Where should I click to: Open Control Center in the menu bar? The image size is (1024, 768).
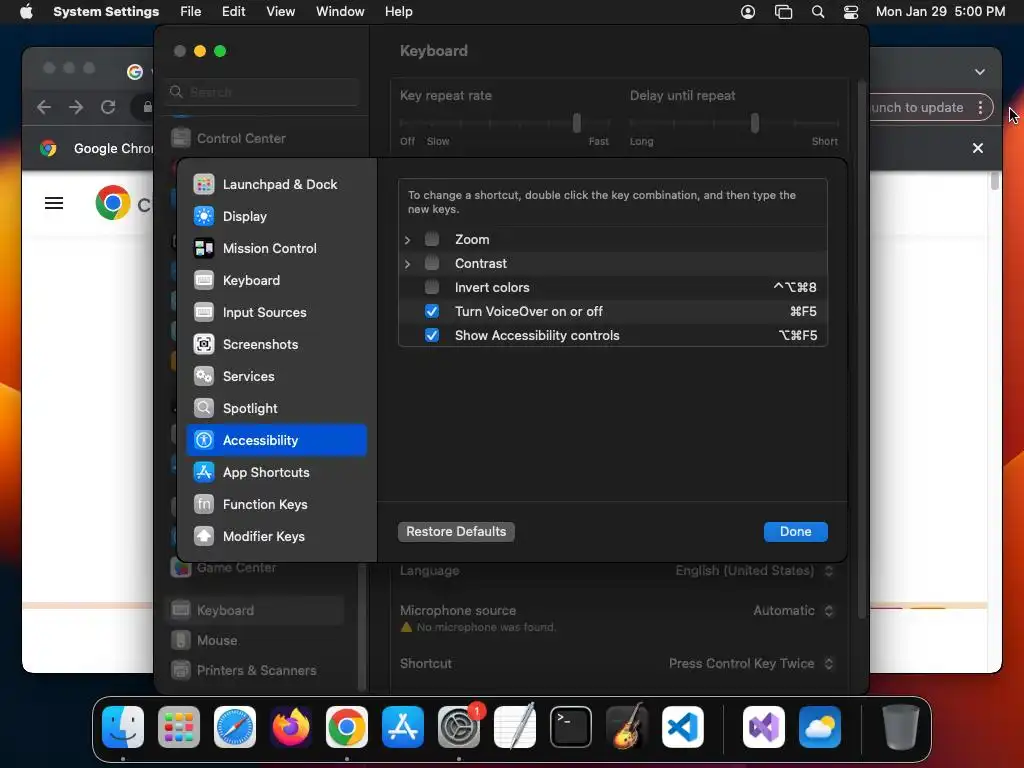851,11
